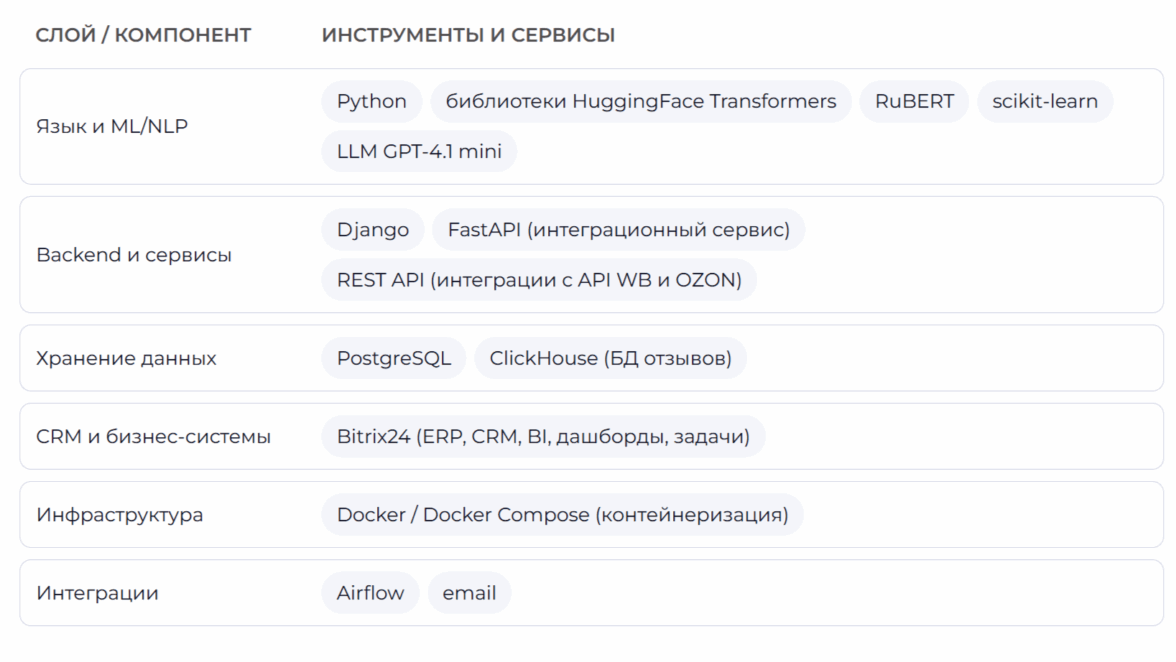Select the "Backend и сервисы" row label

[x=134, y=255]
